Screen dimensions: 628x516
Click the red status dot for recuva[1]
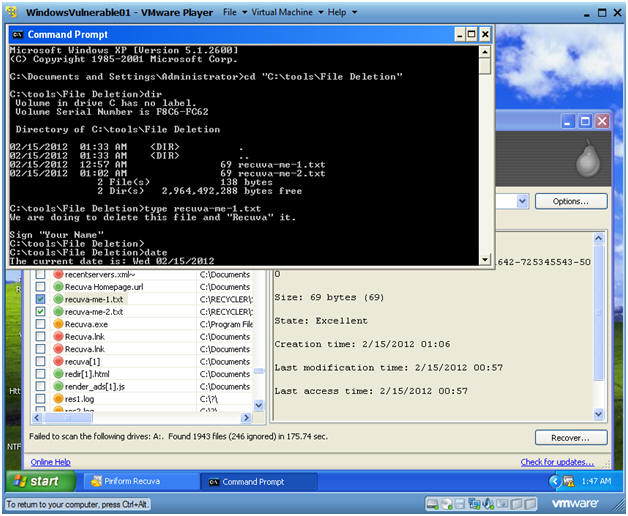[x=58, y=361]
